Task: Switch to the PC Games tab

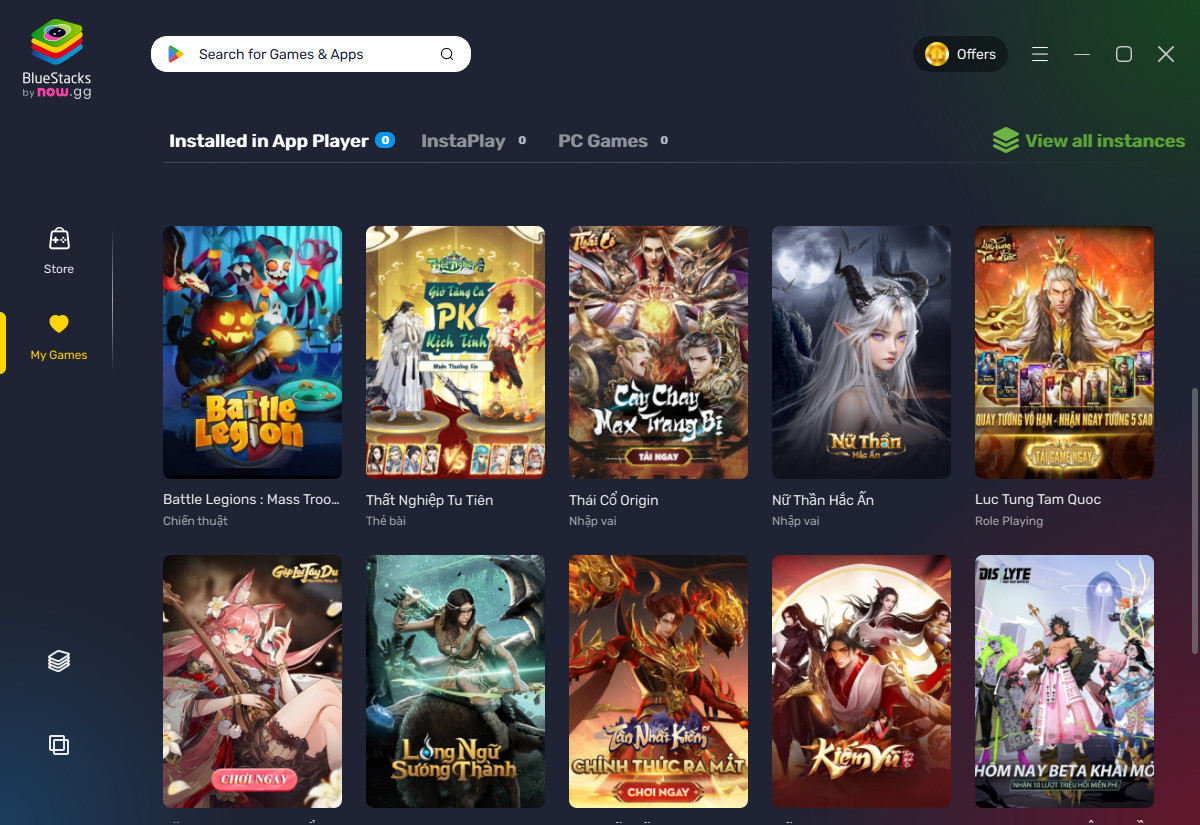Action: point(604,140)
